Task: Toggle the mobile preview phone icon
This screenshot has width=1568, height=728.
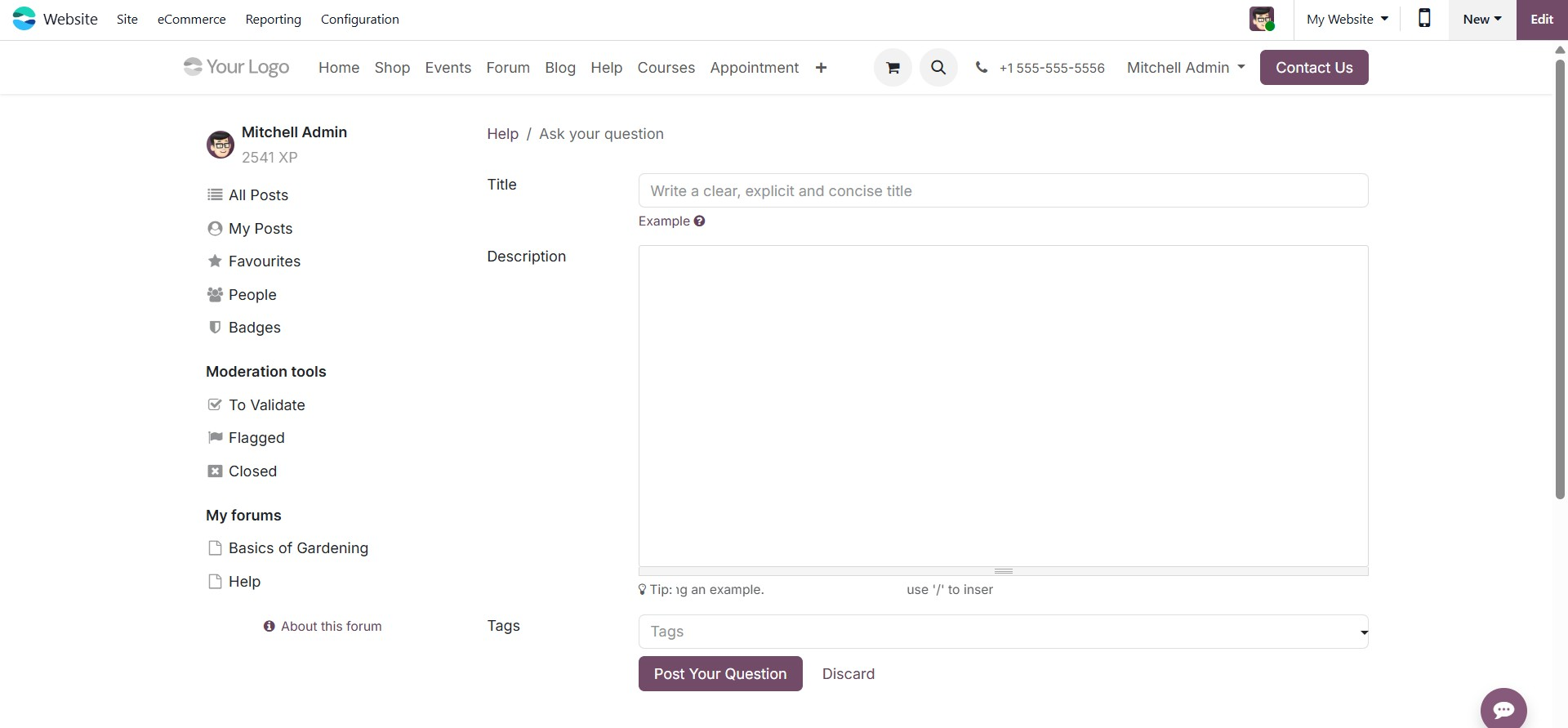Action: coord(1424,19)
